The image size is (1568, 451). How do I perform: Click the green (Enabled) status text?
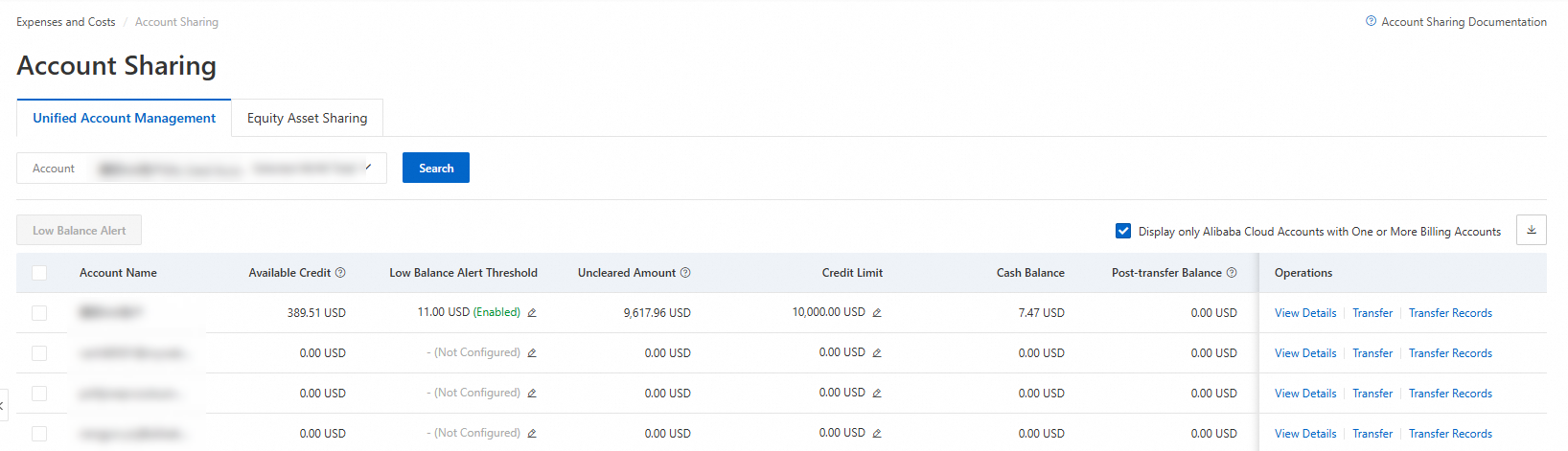click(x=496, y=312)
